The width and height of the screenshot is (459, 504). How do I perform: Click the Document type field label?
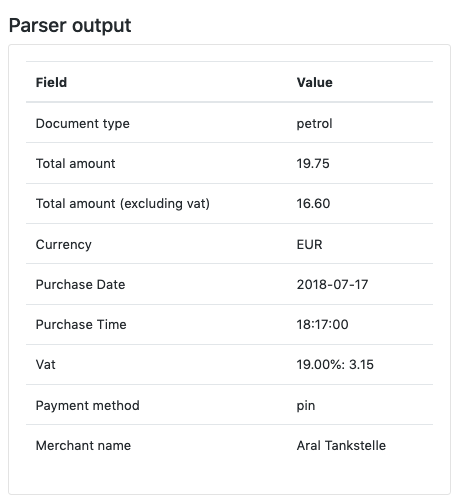pyautogui.click(x=83, y=124)
